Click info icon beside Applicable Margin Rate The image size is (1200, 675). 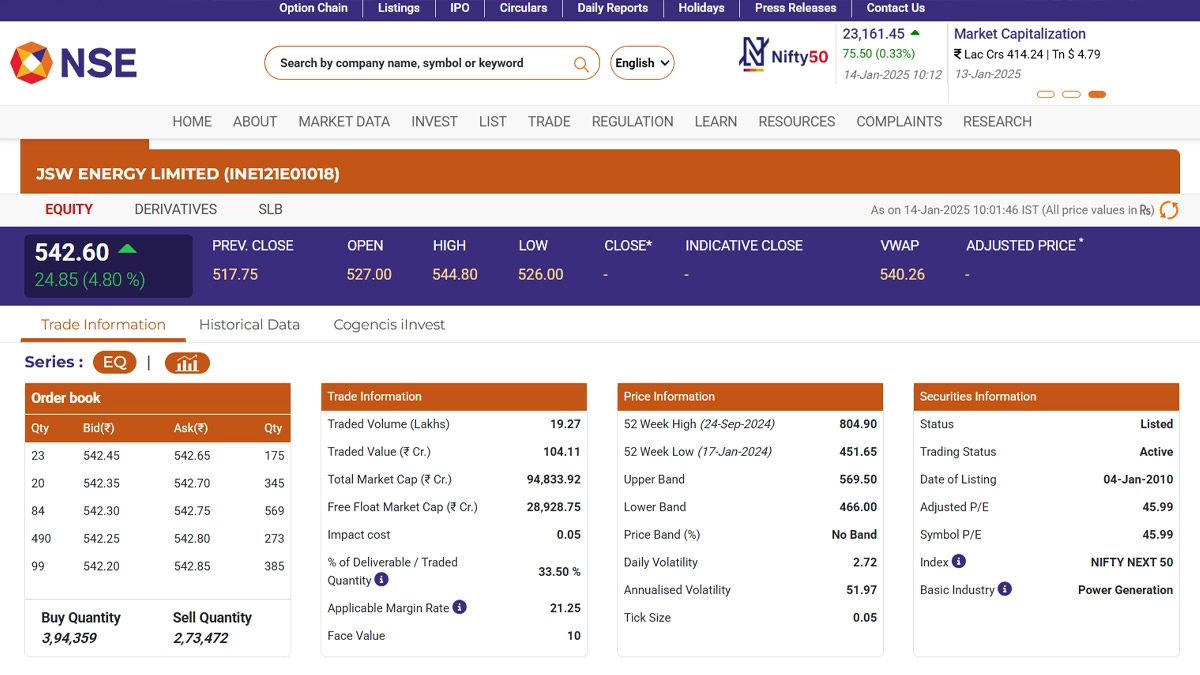[x=459, y=607]
